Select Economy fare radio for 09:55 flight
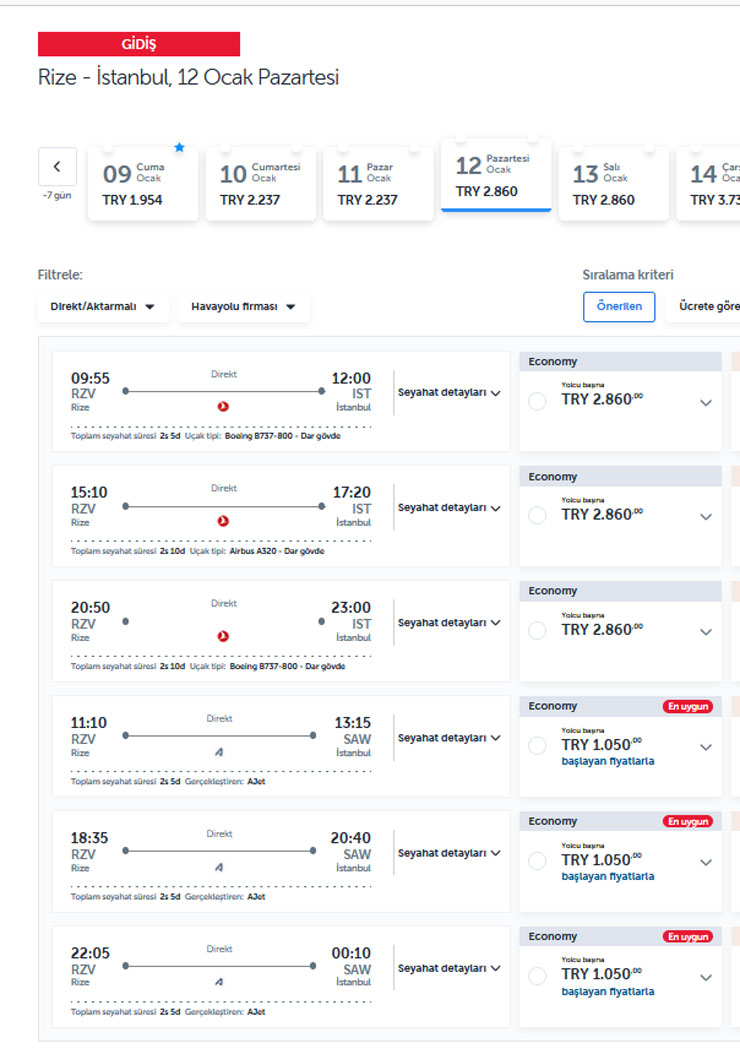Viewport: 740px width, 1054px height. [537, 401]
